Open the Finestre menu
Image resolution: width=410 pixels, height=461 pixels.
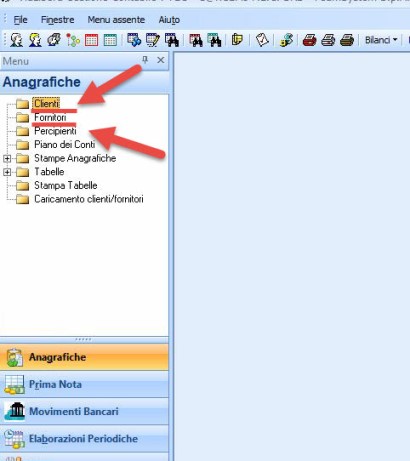point(58,20)
